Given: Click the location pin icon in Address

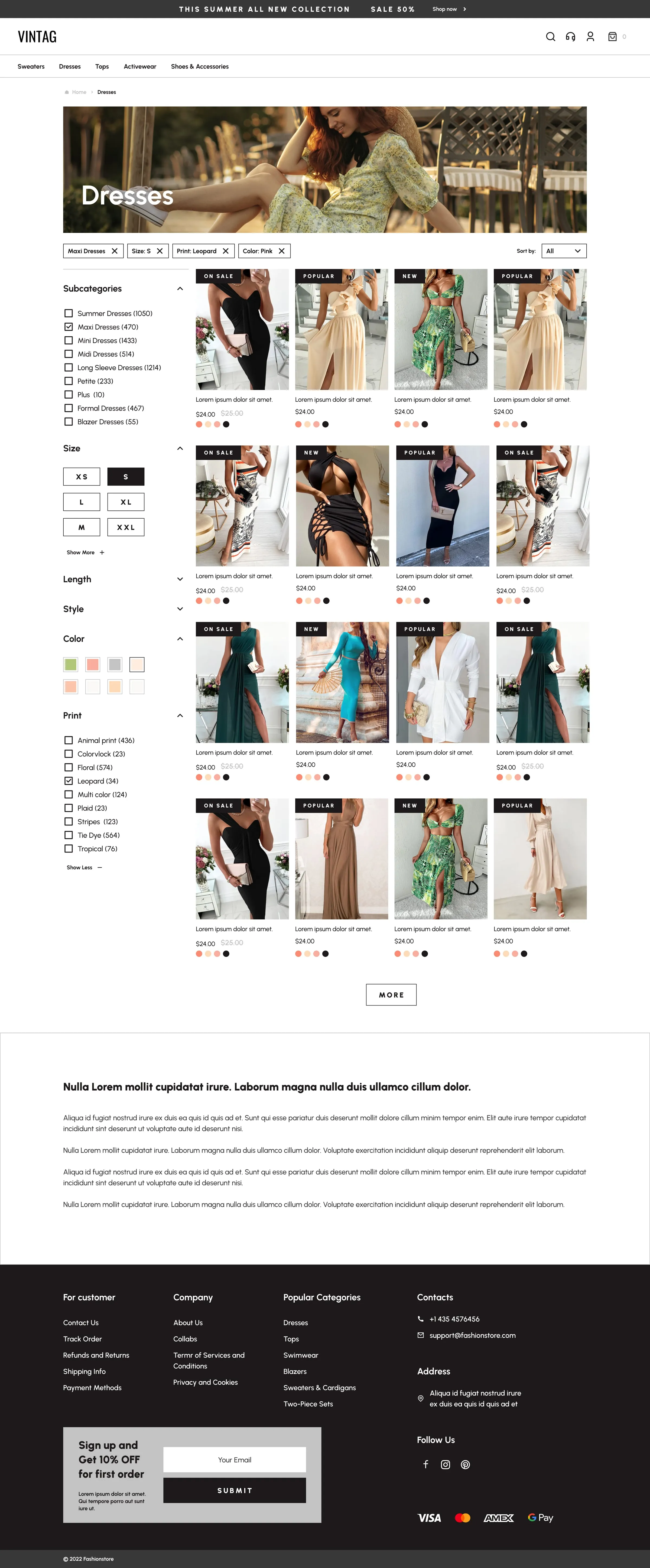Looking at the screenshot, I should 421,1398.
